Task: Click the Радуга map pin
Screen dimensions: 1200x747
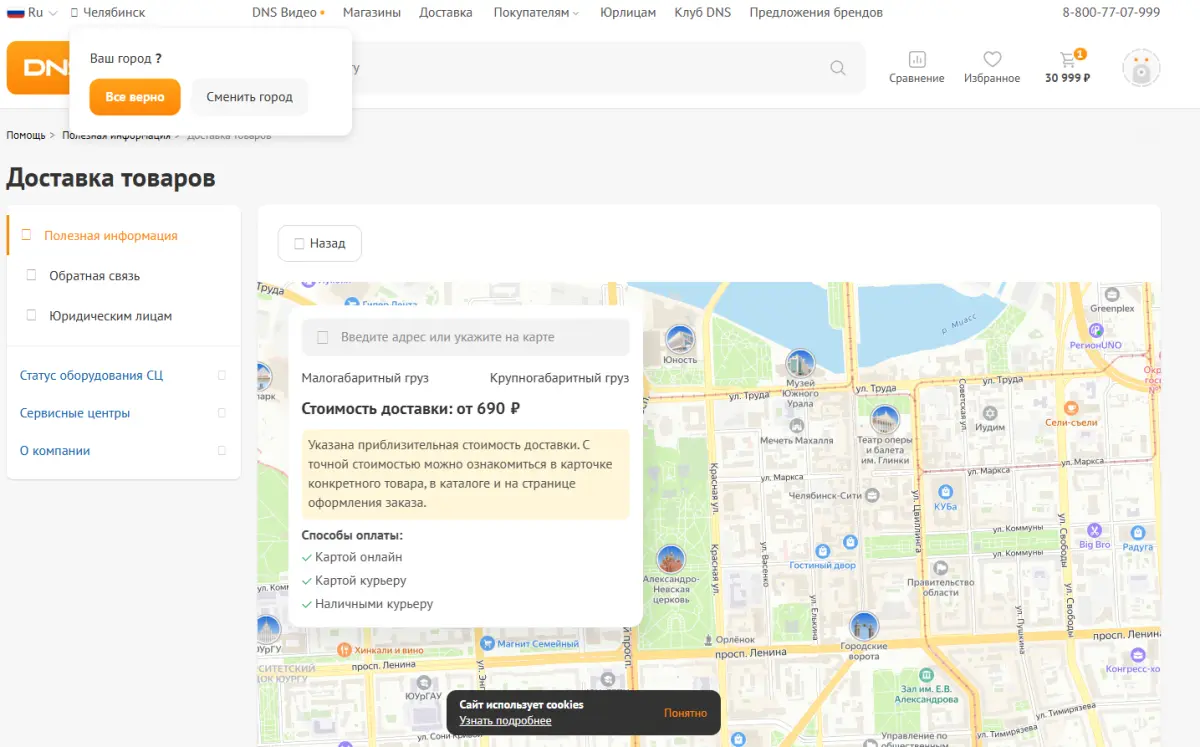Action: [x=1137, y=532]
